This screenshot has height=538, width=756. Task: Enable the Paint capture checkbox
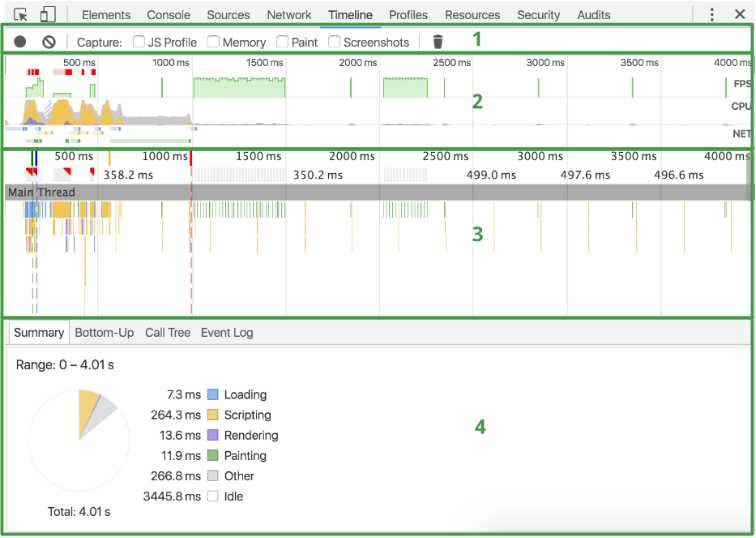click(282, 41)
